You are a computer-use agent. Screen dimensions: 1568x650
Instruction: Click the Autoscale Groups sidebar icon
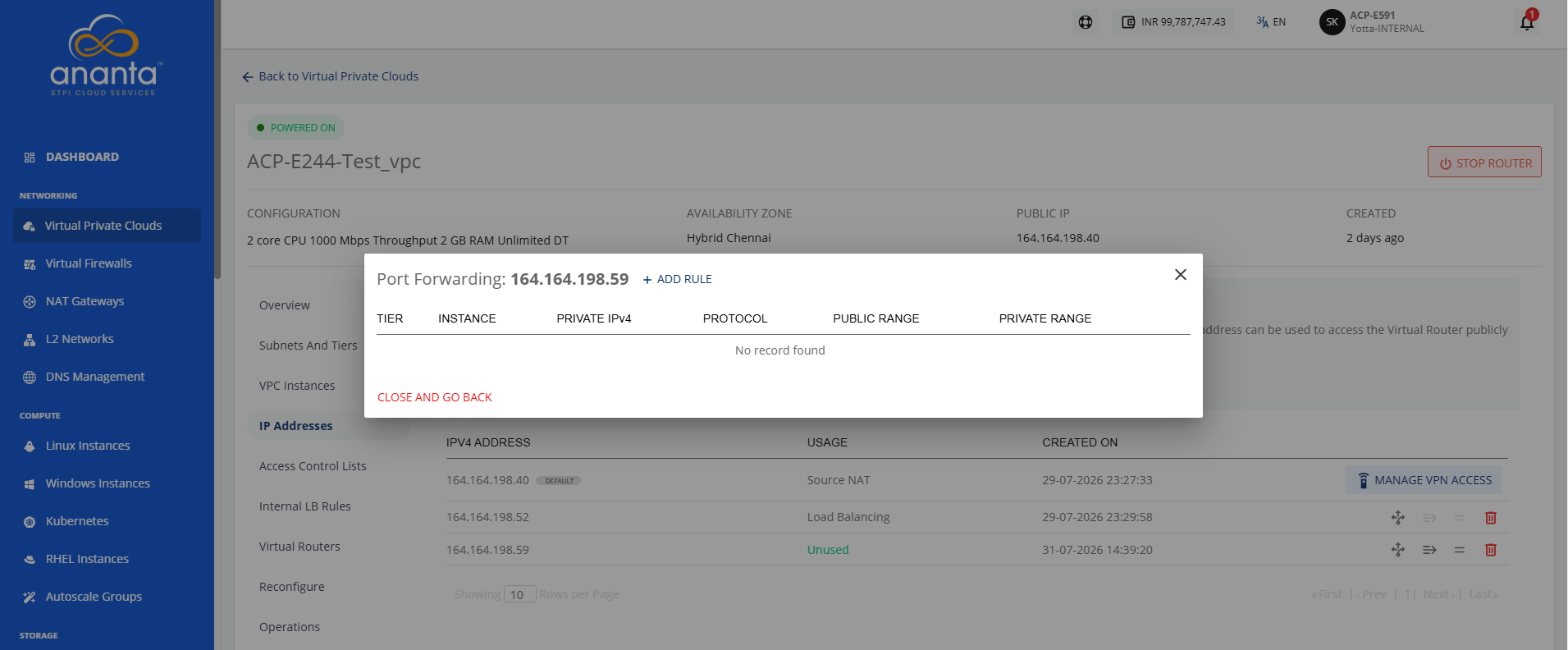pos(30,597)
